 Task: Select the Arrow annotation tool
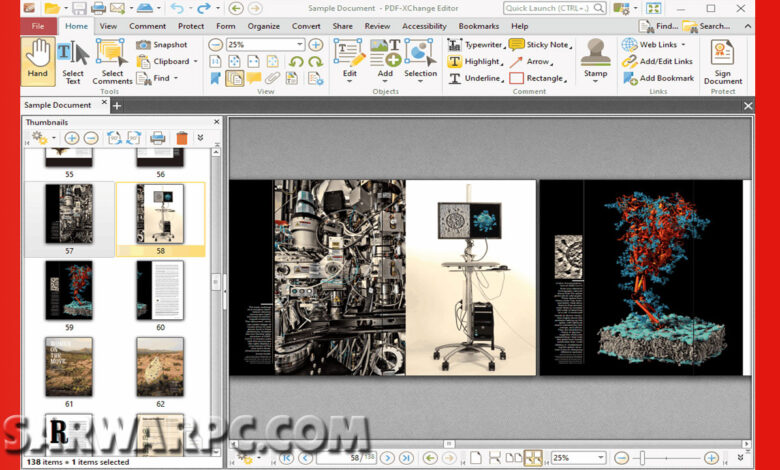pos(531,62)
